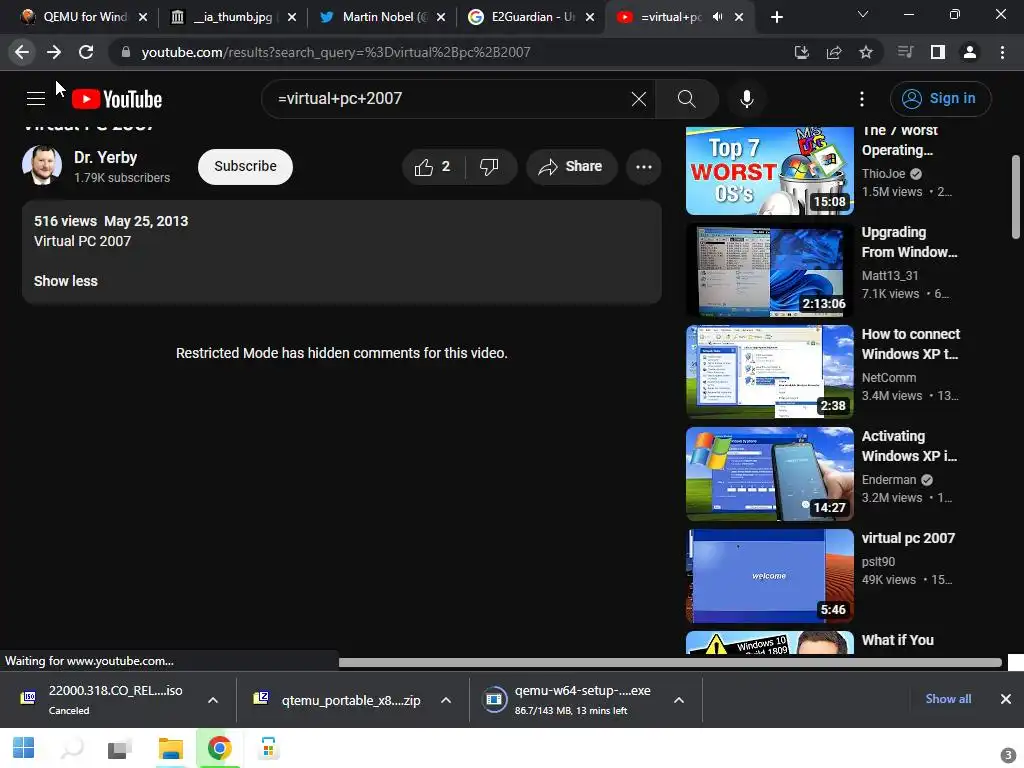Expand options for qtemu_portable zip download
The image size is (1024, 768).
tap(446, 700)
